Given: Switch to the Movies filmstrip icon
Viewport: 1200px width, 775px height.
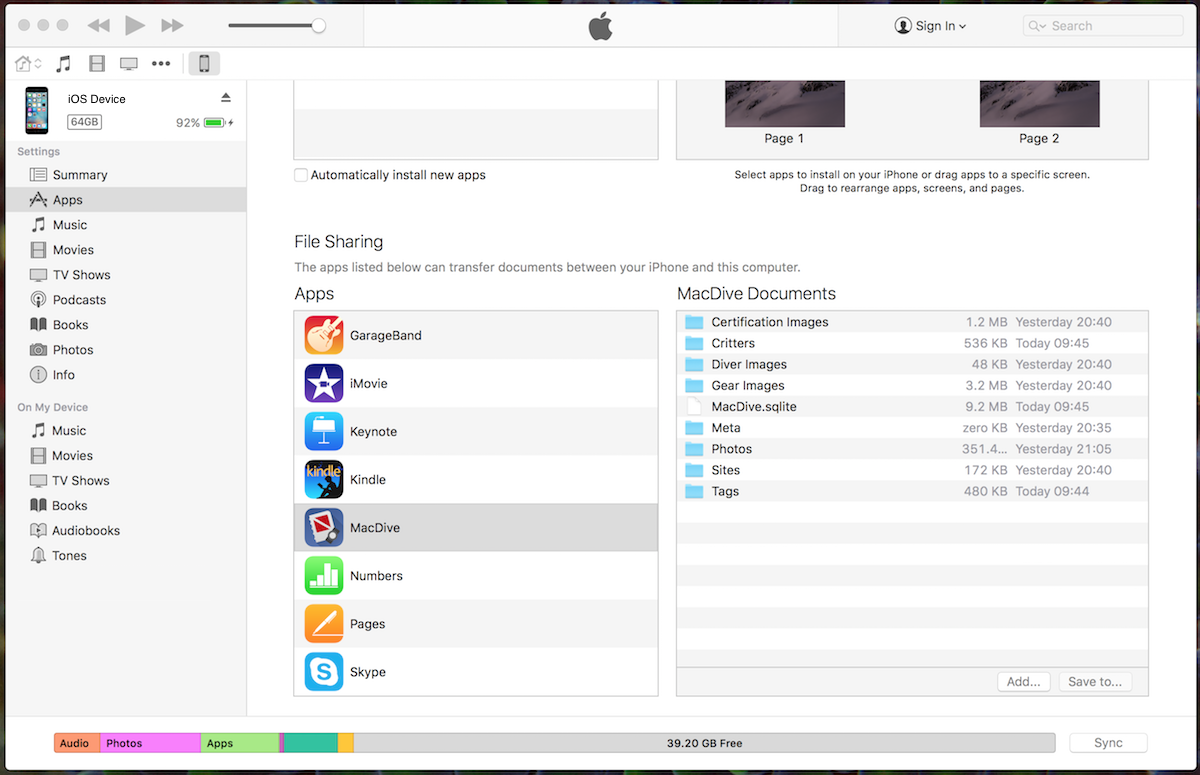Looking at the screenshot, I should pos(96,64).
